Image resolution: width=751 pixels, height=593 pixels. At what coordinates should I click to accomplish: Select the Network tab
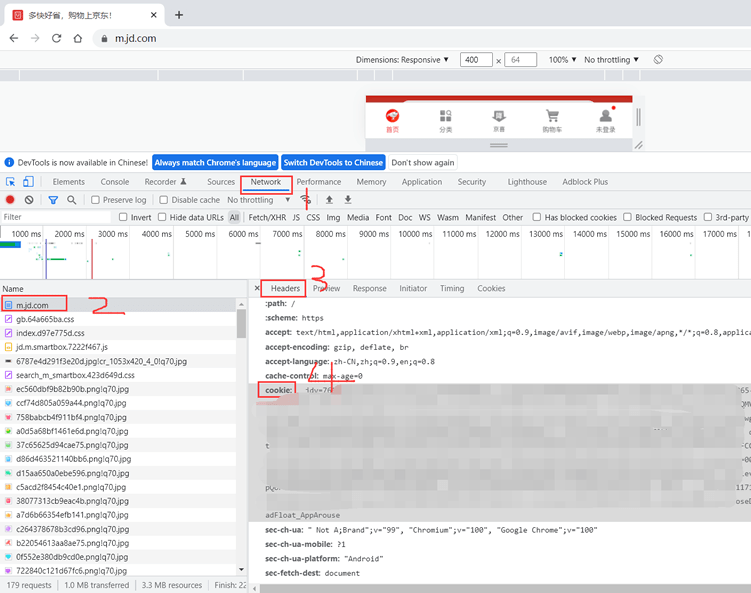(x=266, y=182)
